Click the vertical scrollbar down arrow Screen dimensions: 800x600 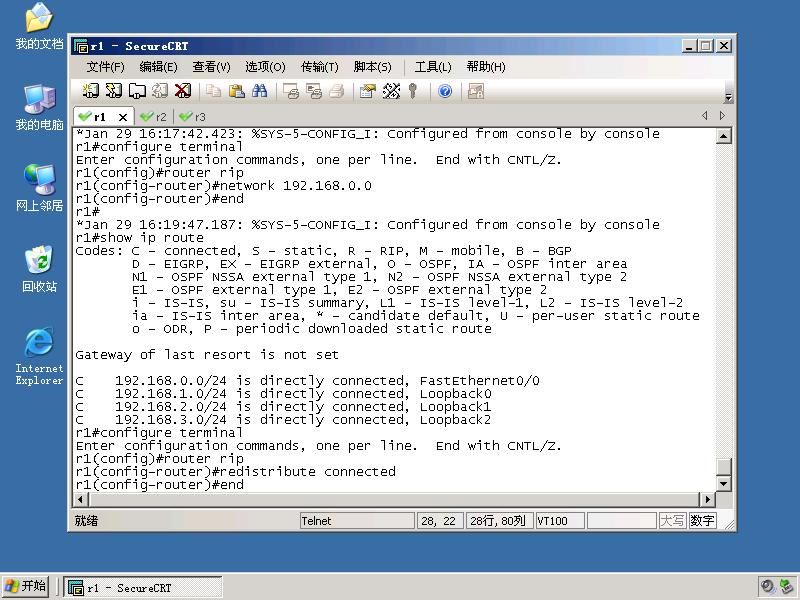click(x=723, y=483)
